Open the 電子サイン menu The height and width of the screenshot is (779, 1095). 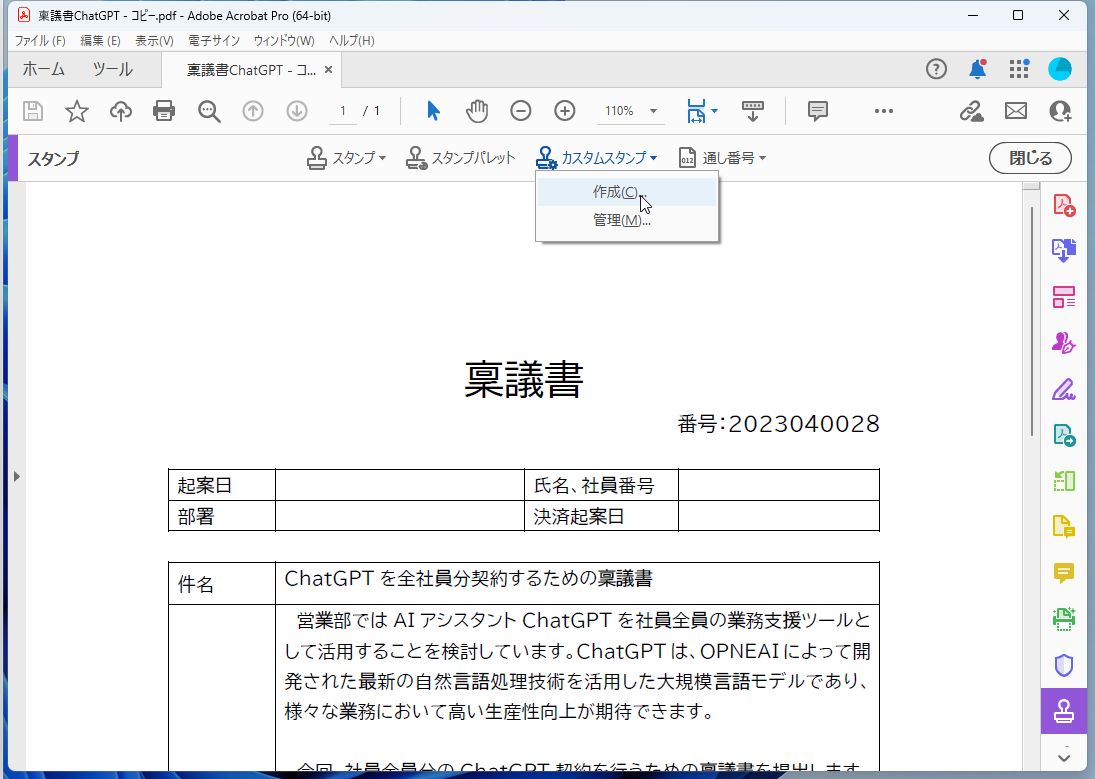click(214, 41)
